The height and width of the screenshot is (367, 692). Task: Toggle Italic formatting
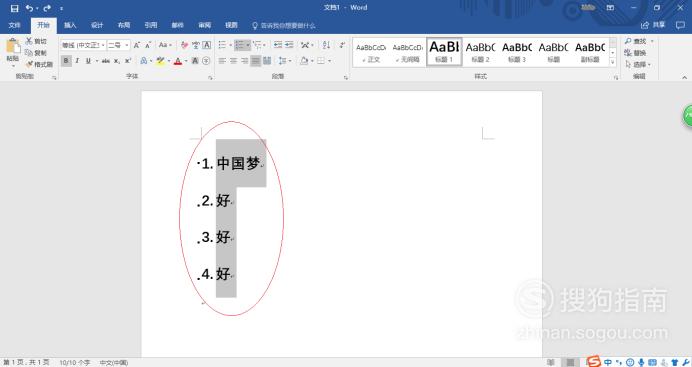[77, 61]
